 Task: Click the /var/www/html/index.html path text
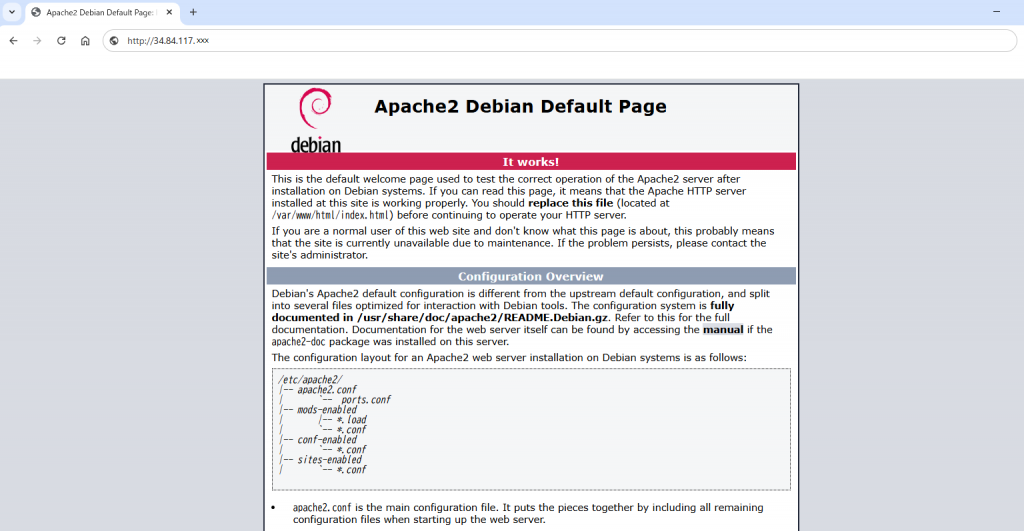tap(333, 215)
